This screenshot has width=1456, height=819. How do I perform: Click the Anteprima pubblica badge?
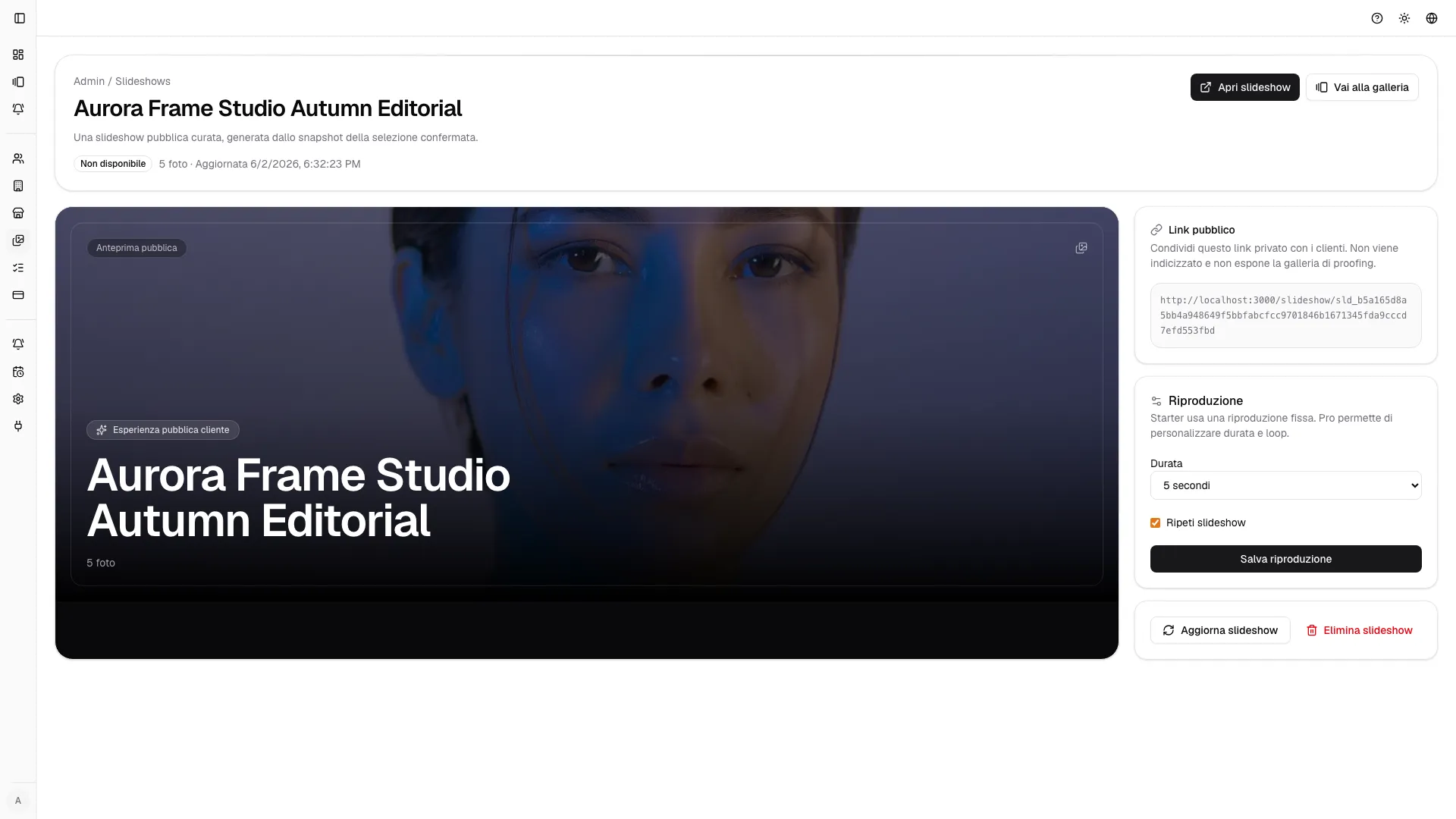click(136, 248)
